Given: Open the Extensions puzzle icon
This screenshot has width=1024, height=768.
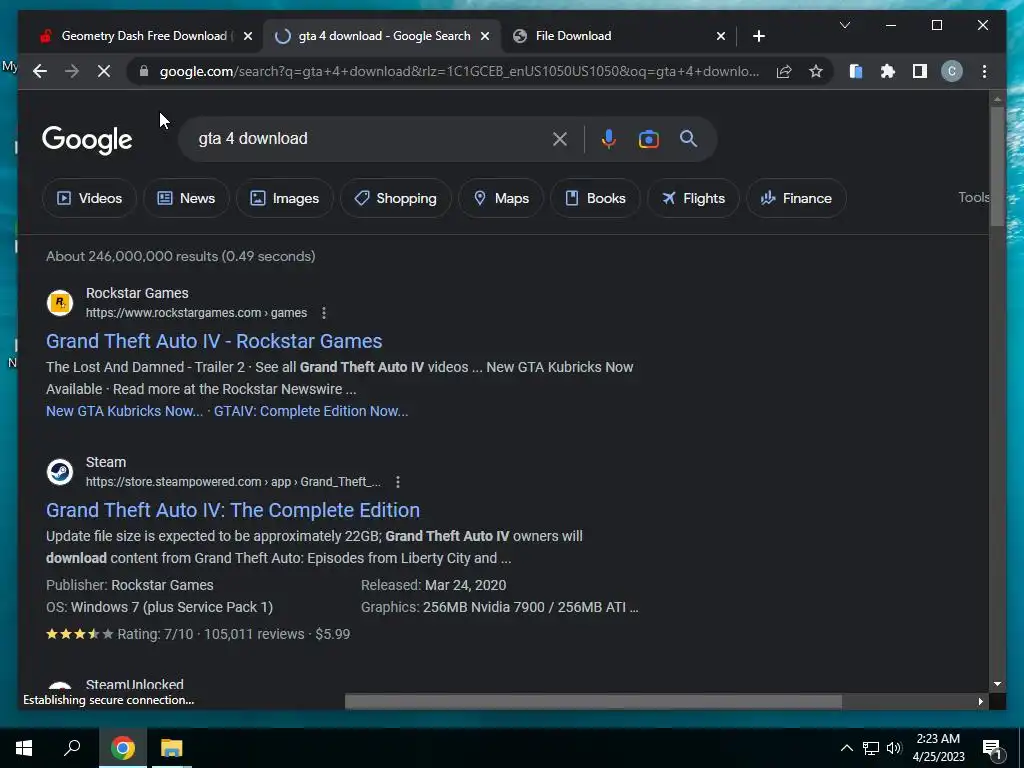Looking at the screenshot, I should click(x=888, y=71).
